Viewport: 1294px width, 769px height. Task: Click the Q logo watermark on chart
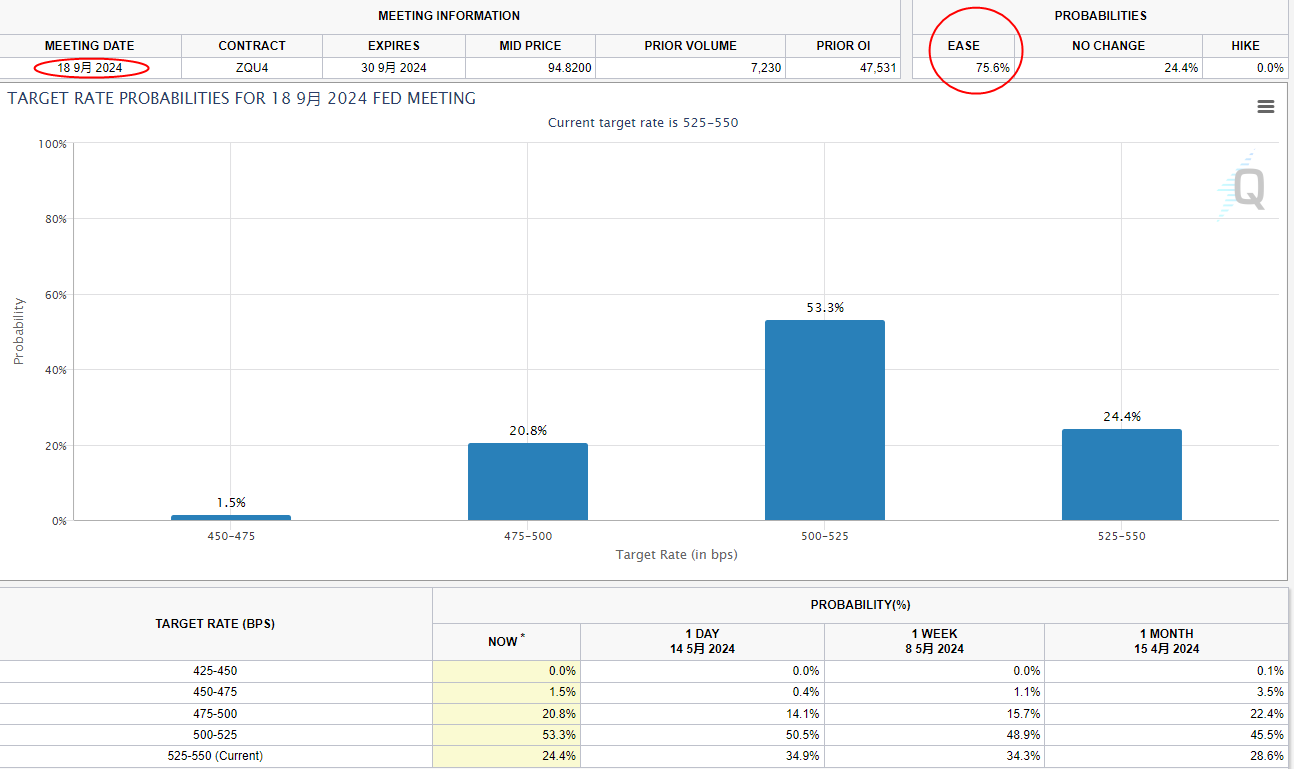pyautogui.click(x=1245, y=187)
